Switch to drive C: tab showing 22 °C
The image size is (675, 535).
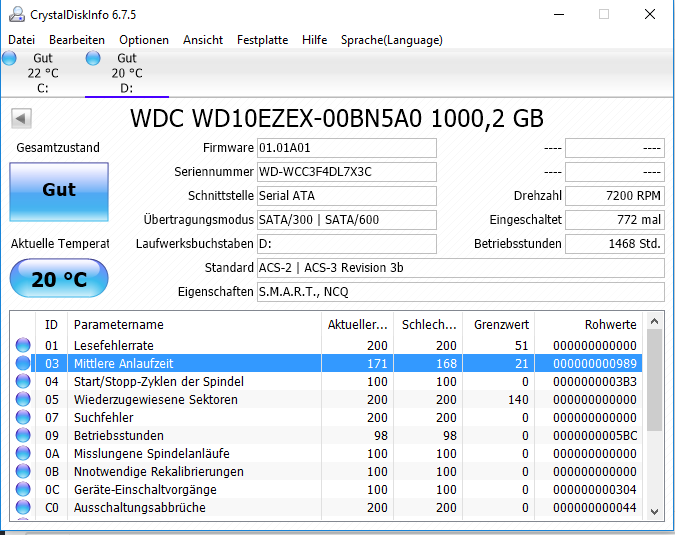pyautogui.click(x=43, y=73)
